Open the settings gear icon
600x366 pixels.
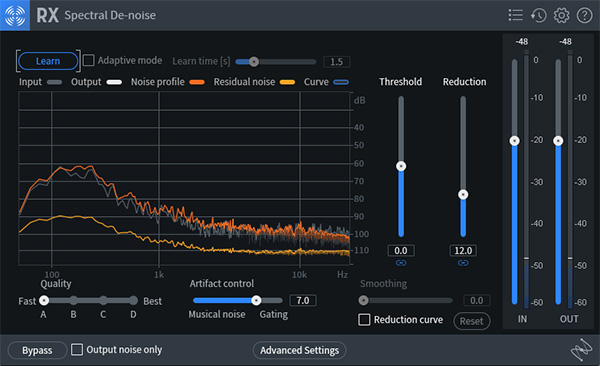pyautogui.click(x=561, y=15)
